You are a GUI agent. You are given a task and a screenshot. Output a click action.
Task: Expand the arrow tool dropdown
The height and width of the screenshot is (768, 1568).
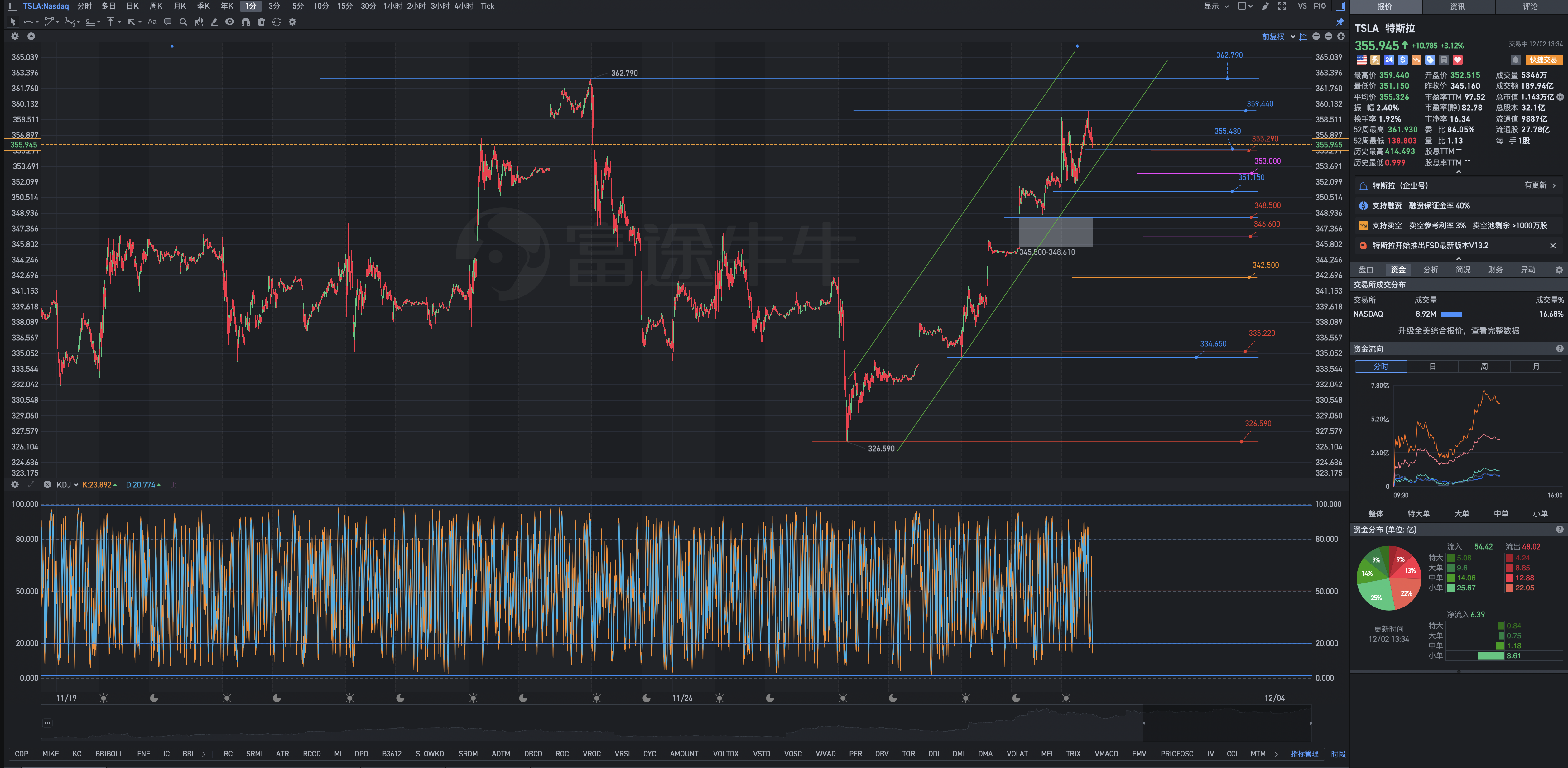point(140,22)
